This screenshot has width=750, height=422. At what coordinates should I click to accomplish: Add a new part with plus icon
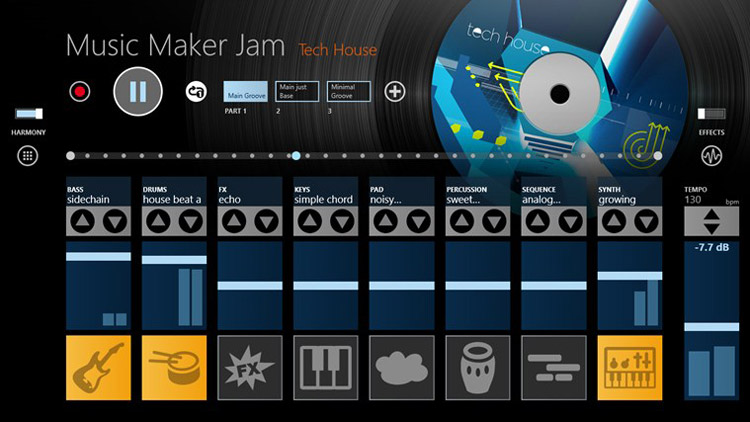pyautogui.click(x=395, y=91)
